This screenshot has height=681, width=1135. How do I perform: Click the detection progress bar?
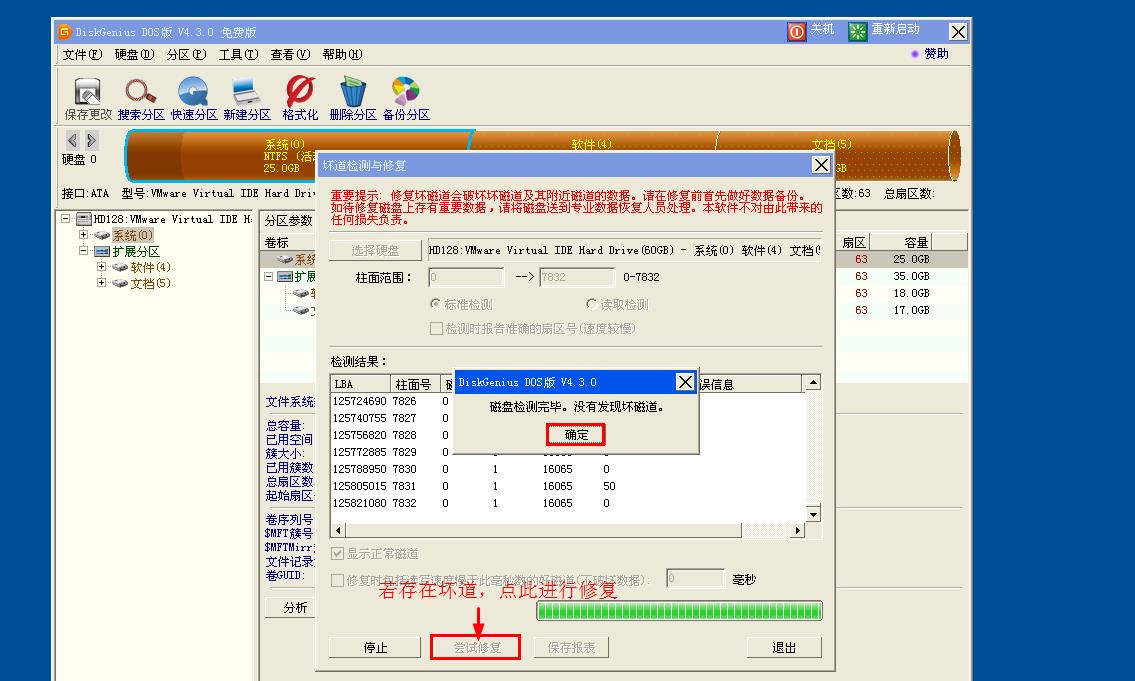coord(679,611)
